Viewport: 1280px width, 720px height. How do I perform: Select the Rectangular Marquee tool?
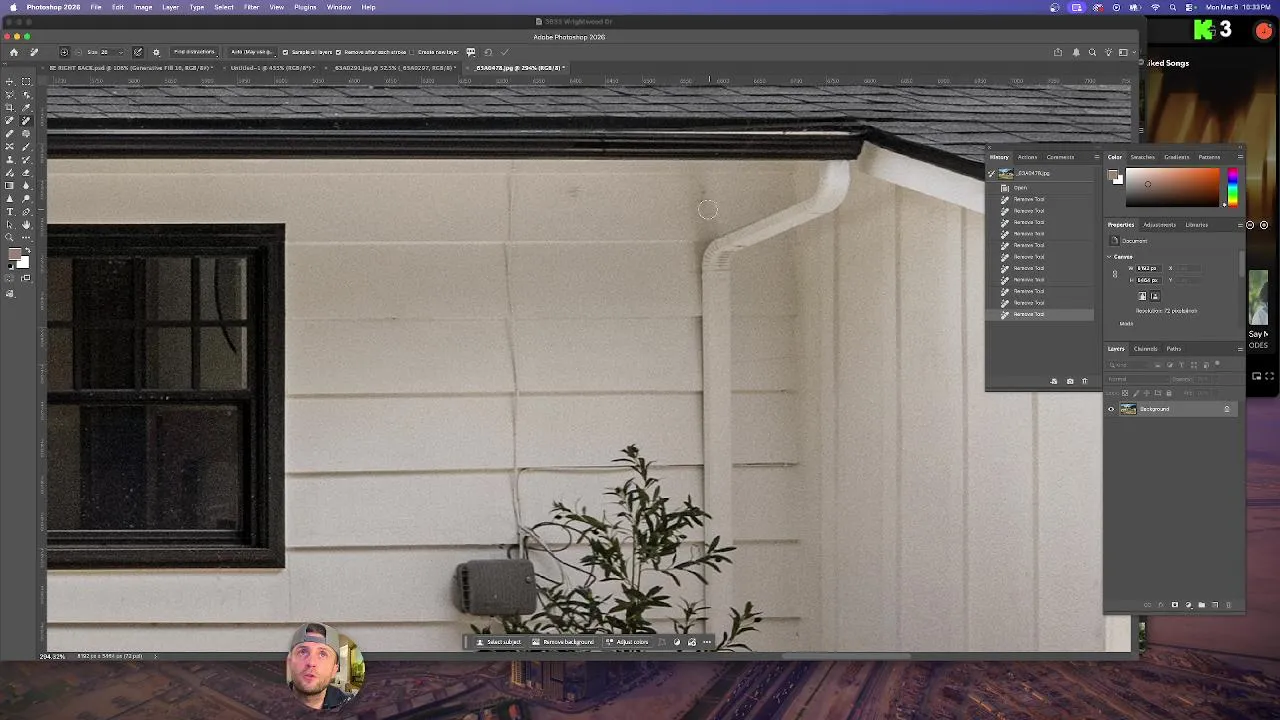click(26, 82)
